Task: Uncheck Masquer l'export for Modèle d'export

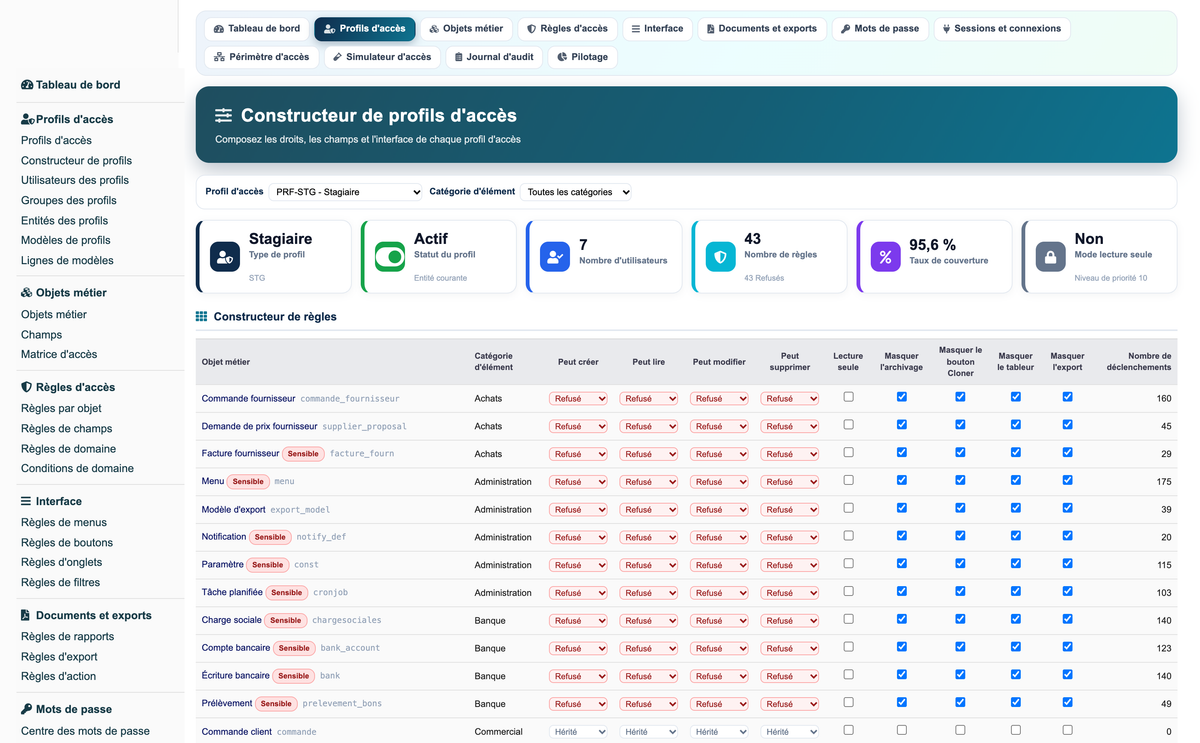Action: 1068,508
